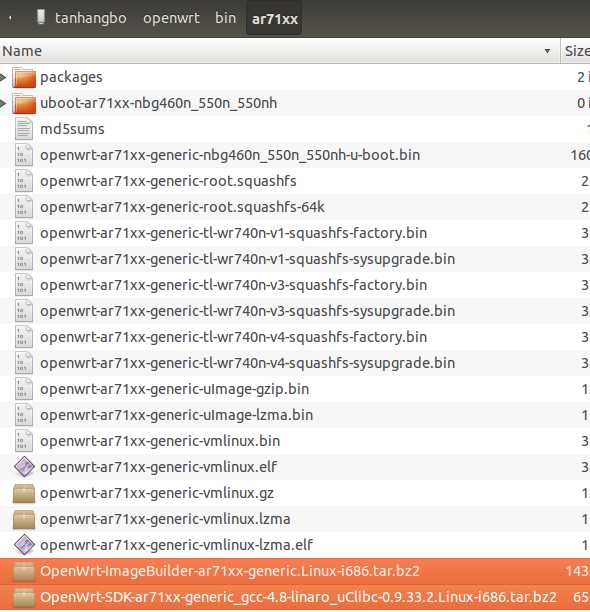Expand the uboot-ar71xx-nbg460n_550n_550nh folder arrow
This screenshot has width=590, height=612.
pos(3,103)
